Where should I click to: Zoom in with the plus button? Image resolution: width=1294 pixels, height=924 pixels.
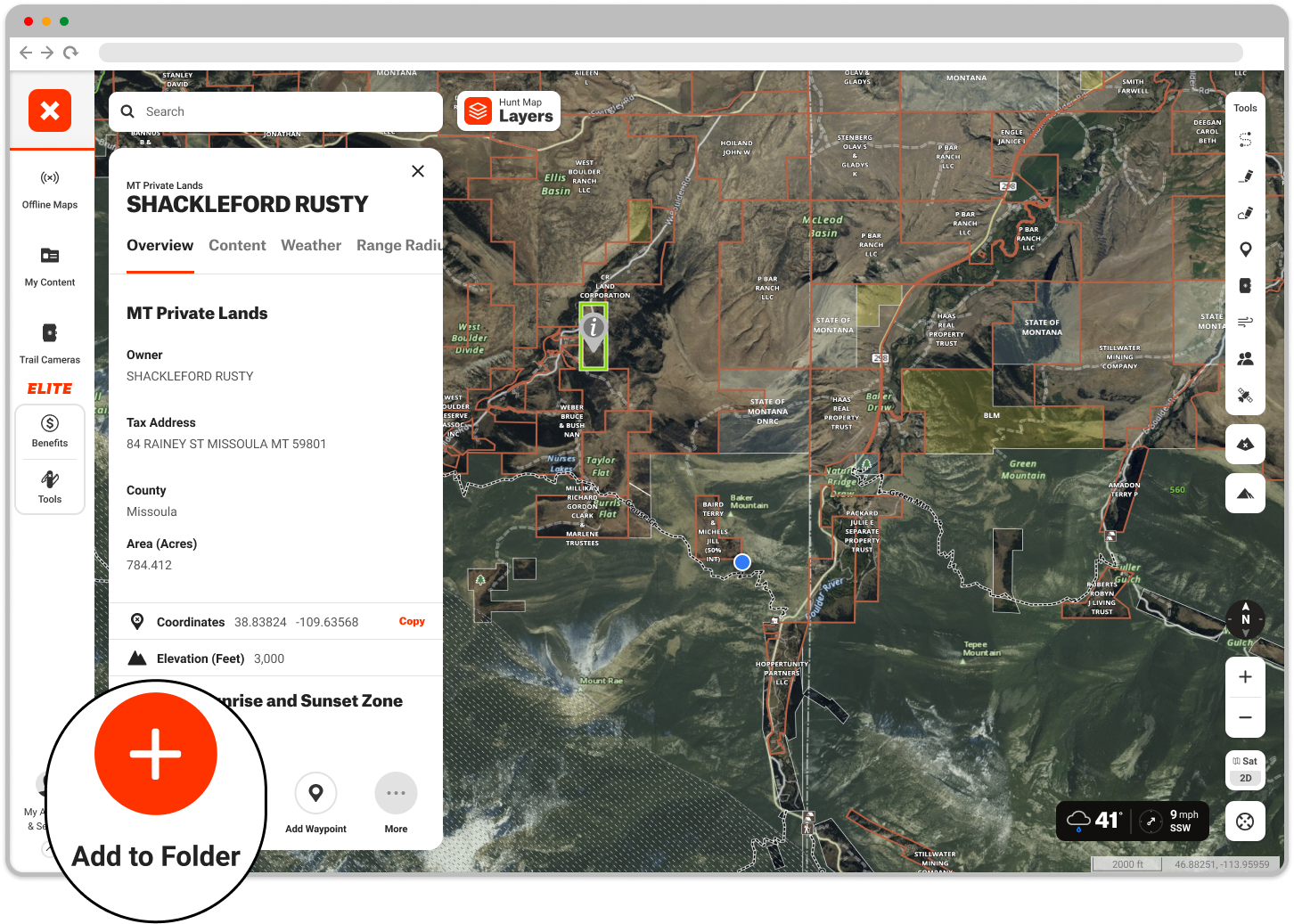pyautogui.click(x=1245, y=677)
